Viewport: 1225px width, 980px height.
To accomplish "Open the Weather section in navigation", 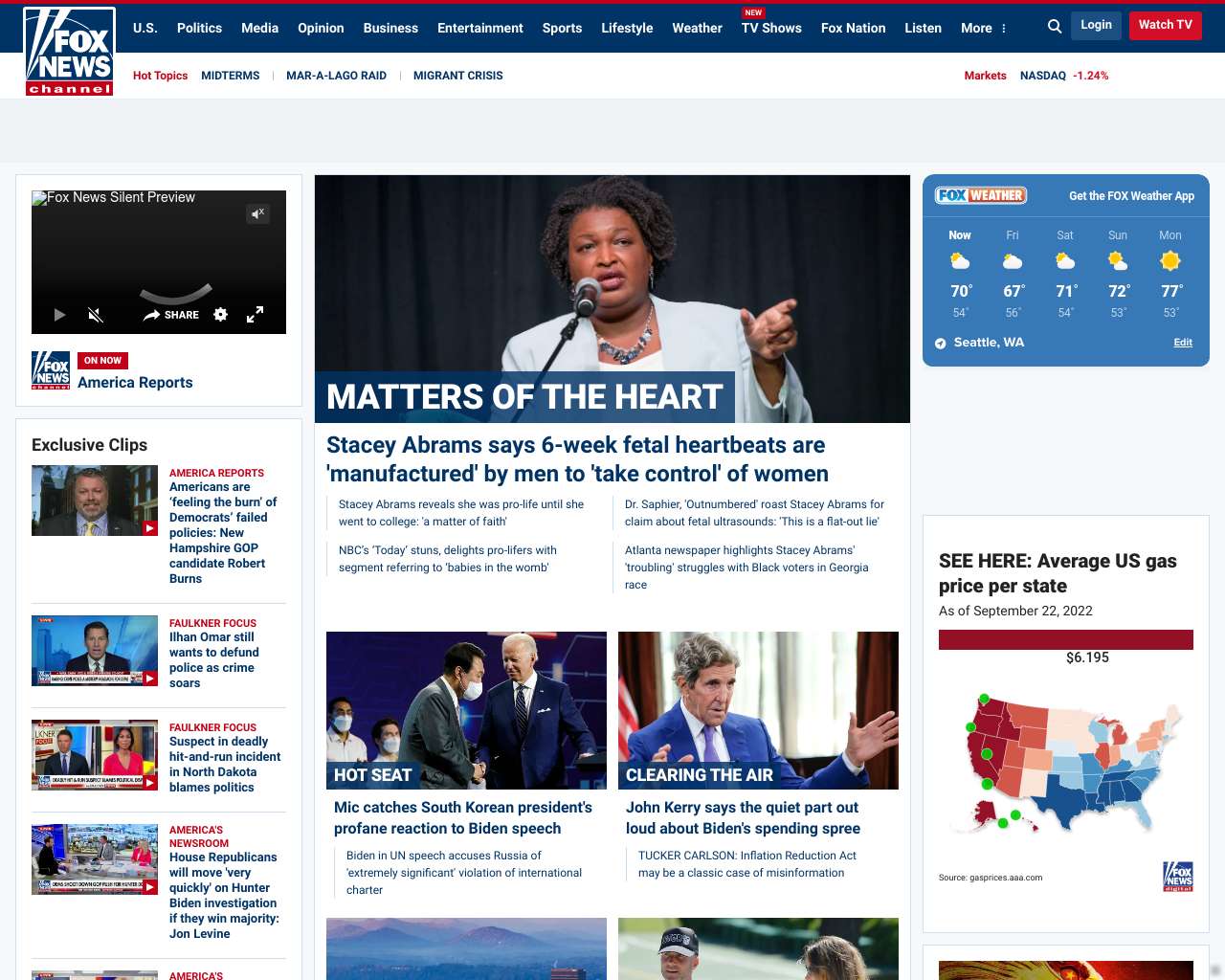I will pos(697,28).
